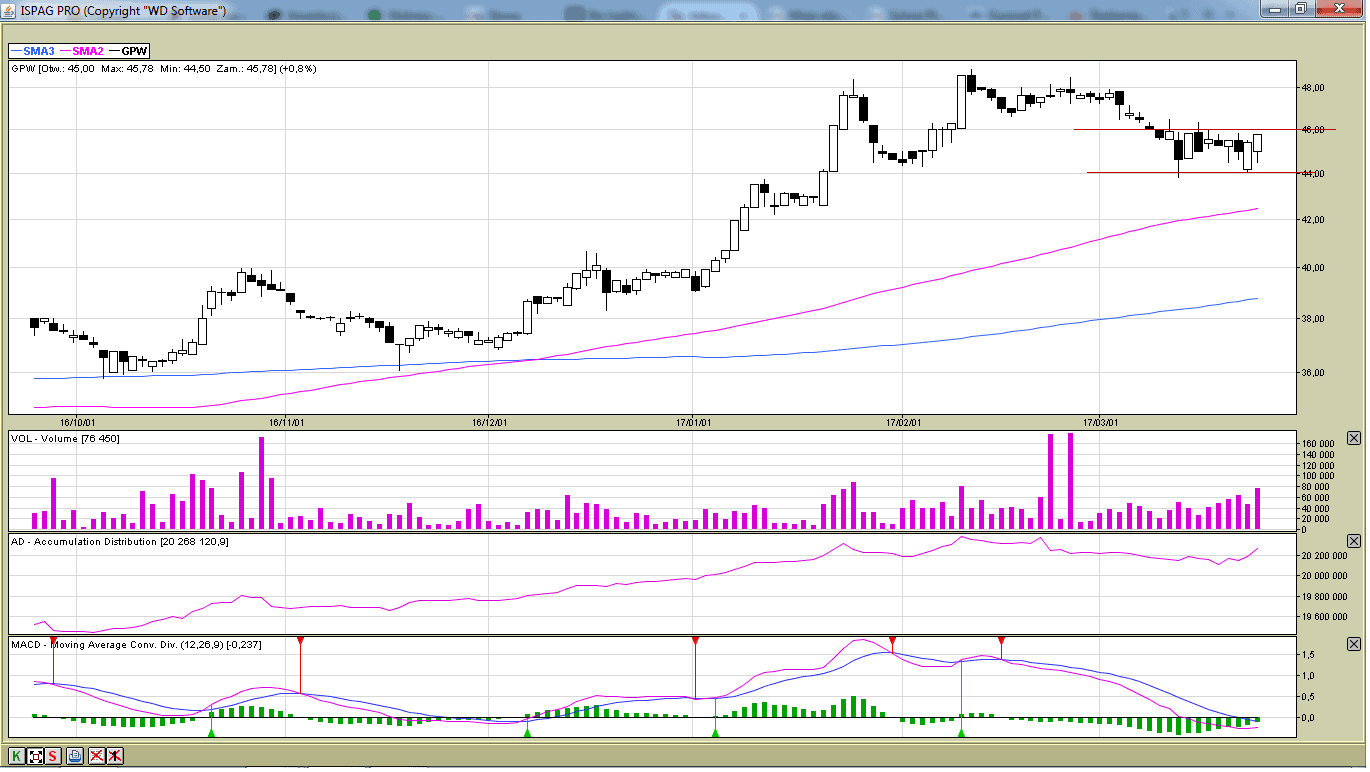Click the 16/11/01 date label on axis
Viewport: 1370px width, 772px height.
286,422
